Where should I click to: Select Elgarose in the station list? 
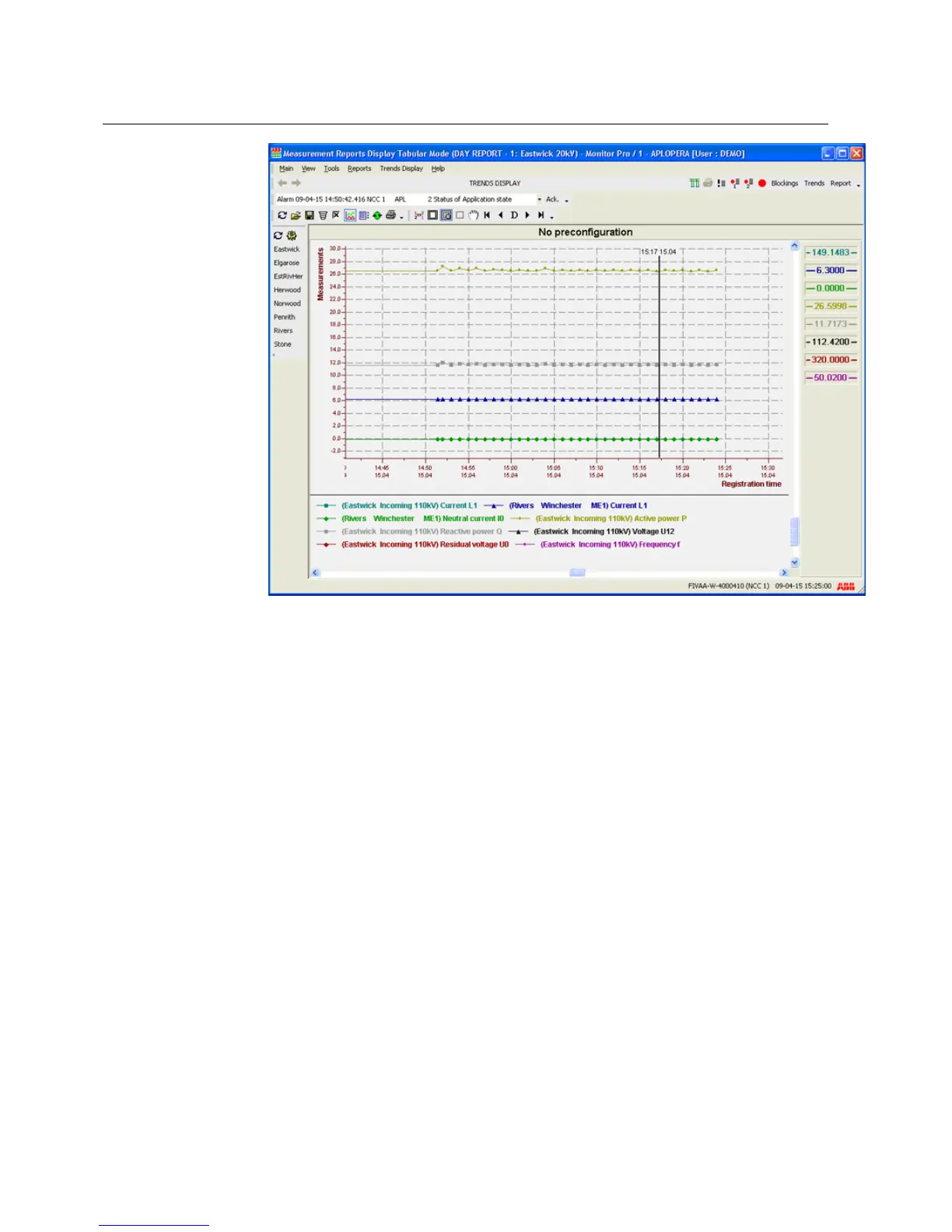[x=286, y=263]
